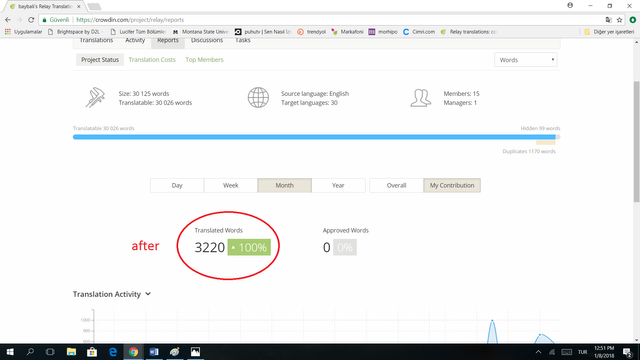Select the Month period toggle
This screenshot has width=640, height=360.
(284, 185)
